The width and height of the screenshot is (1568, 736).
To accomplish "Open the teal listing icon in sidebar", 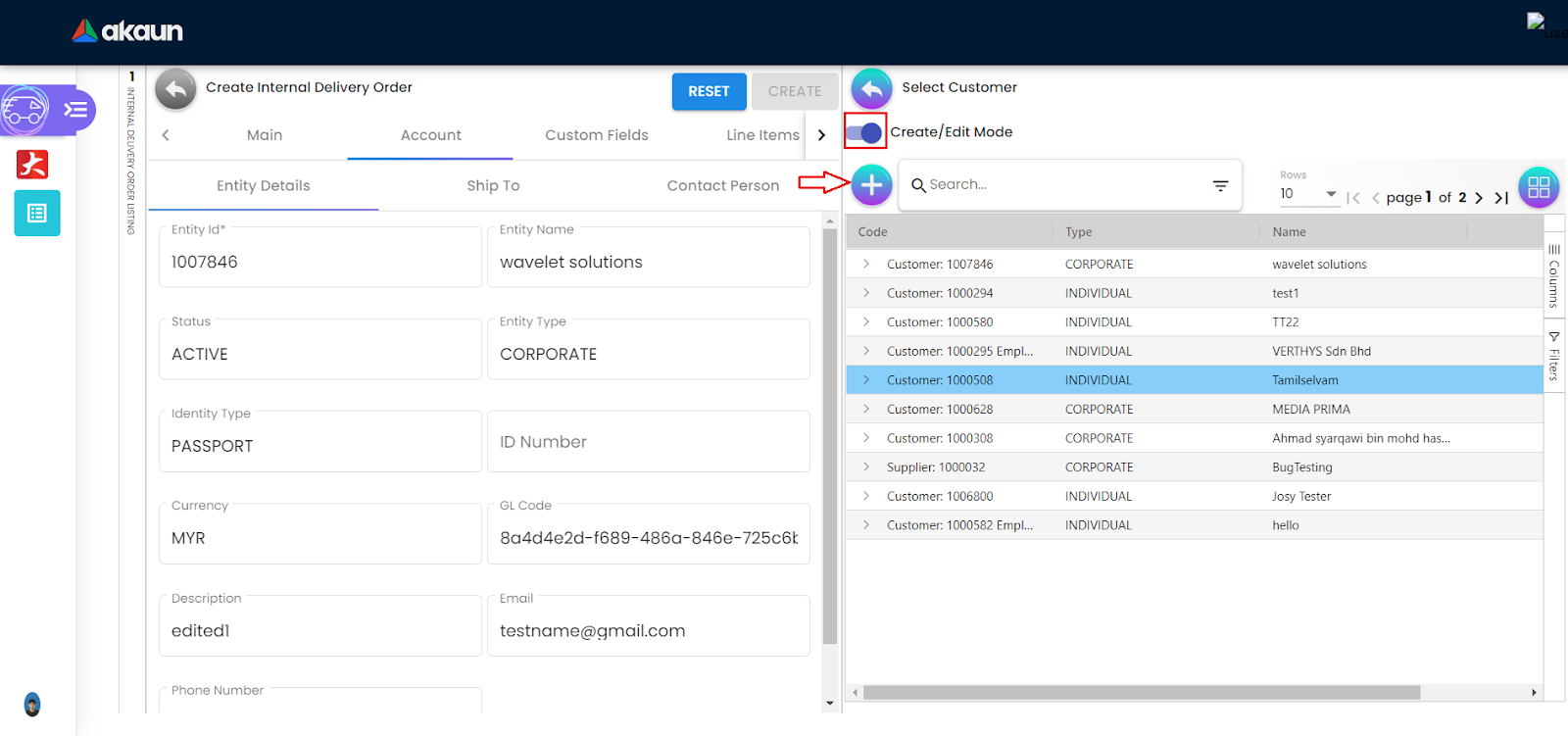I will coord(37,214).
